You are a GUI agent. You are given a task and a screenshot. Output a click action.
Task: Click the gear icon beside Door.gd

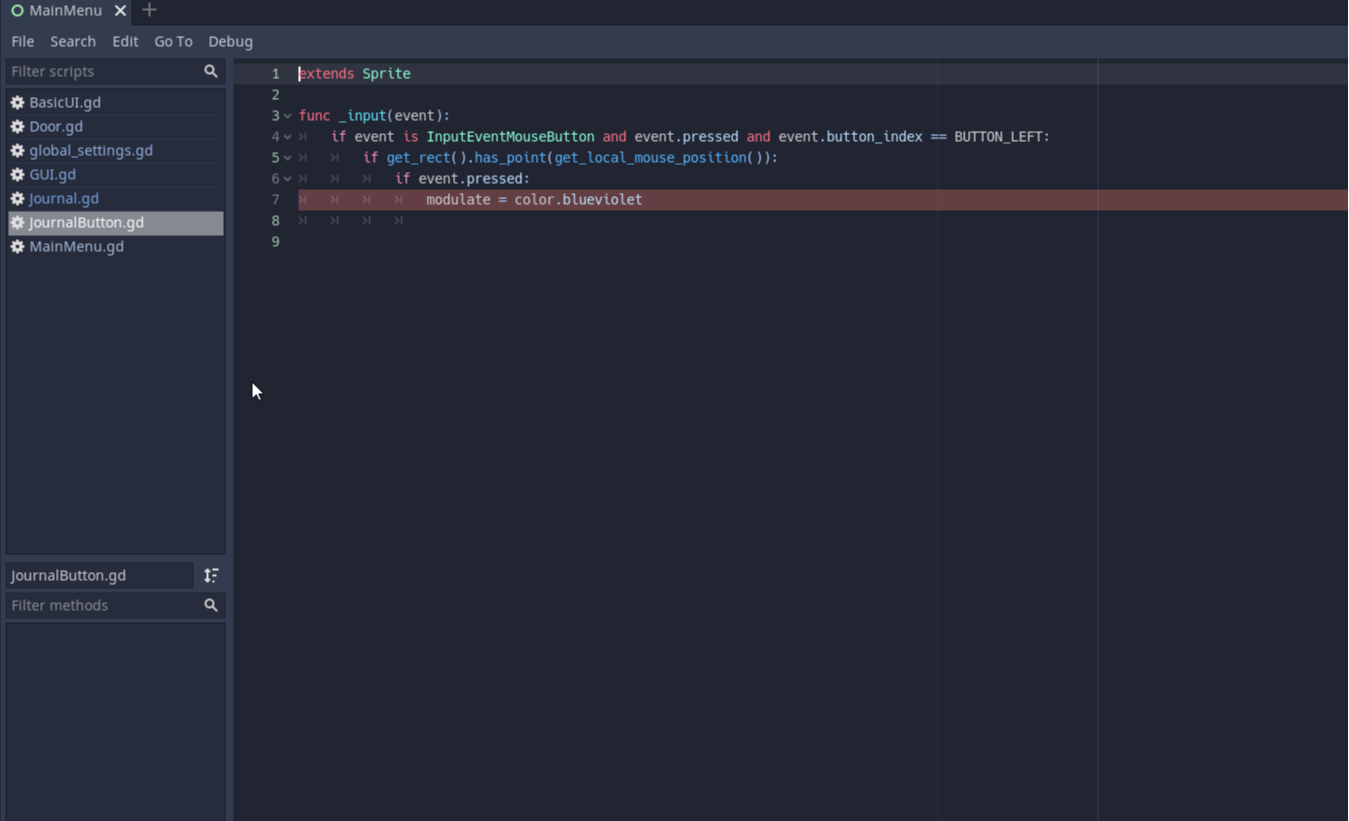(17, 127)
